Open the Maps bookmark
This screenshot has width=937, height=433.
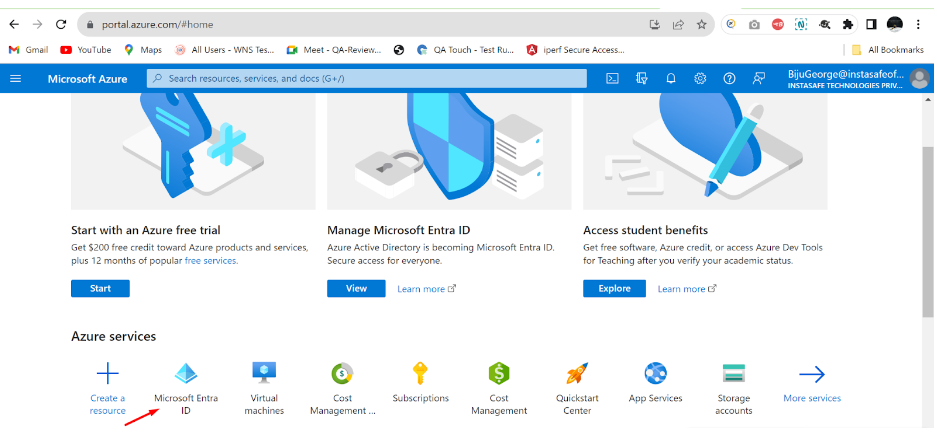(x=143, y=50)
